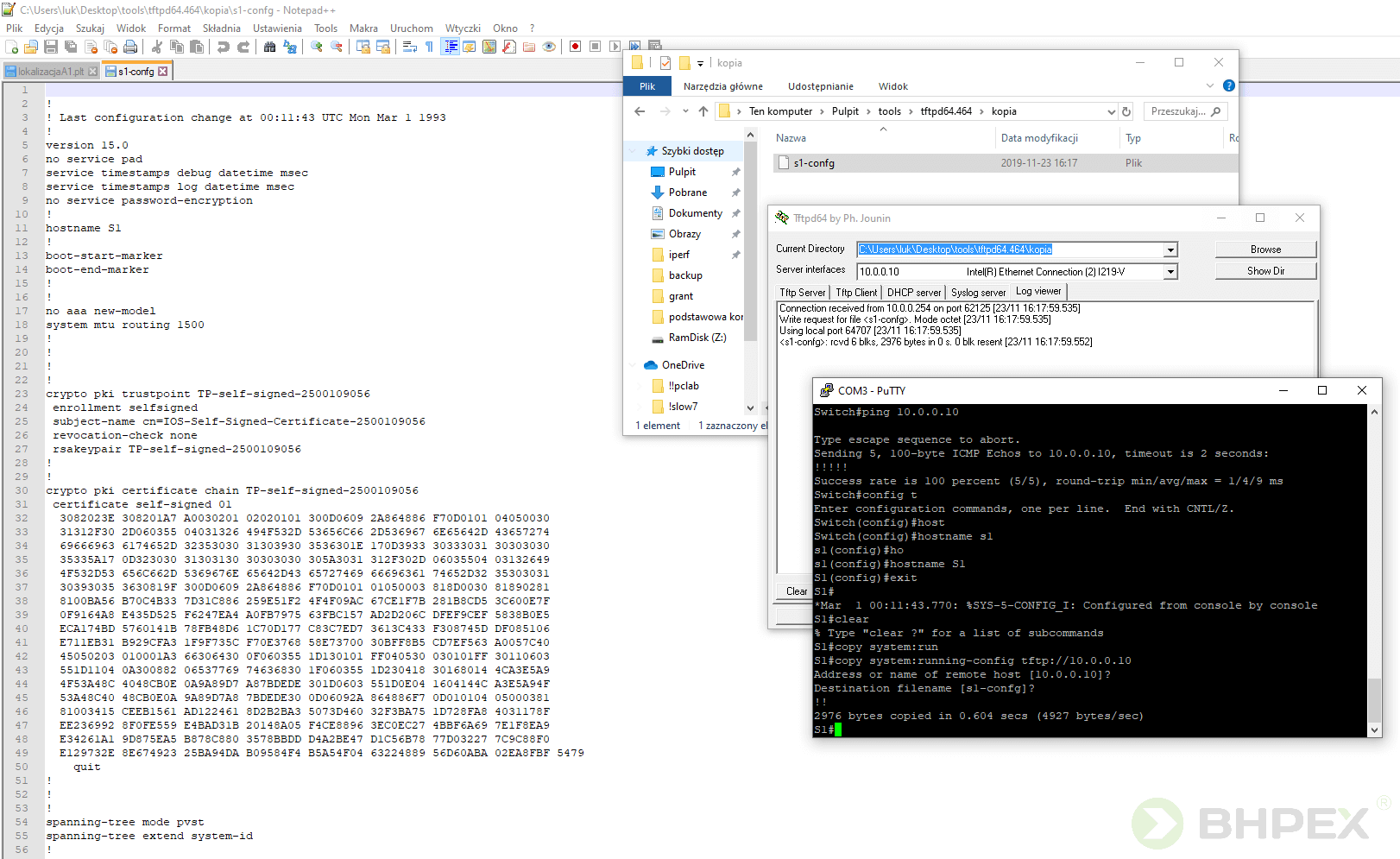Create a new document in Notepad++
This screenshot has width=1400, height=859.
click(12, 47)
